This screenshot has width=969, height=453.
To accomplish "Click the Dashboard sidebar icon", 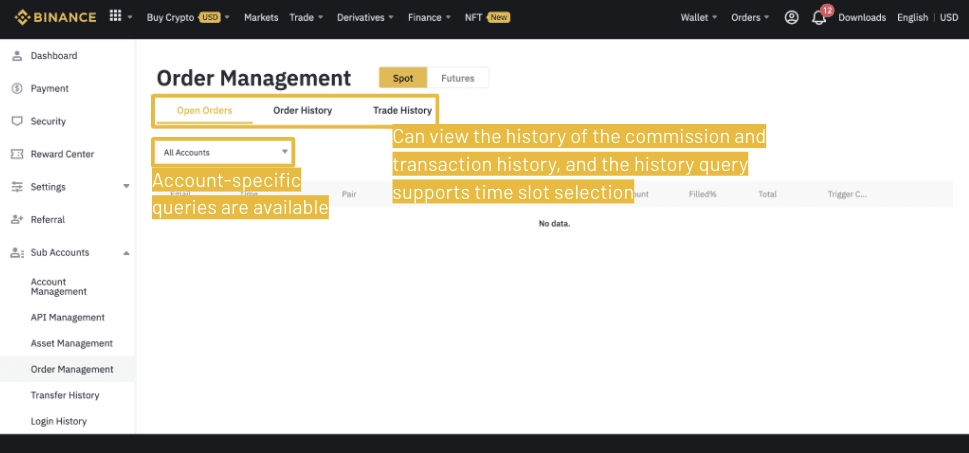I will coord(17,56).
